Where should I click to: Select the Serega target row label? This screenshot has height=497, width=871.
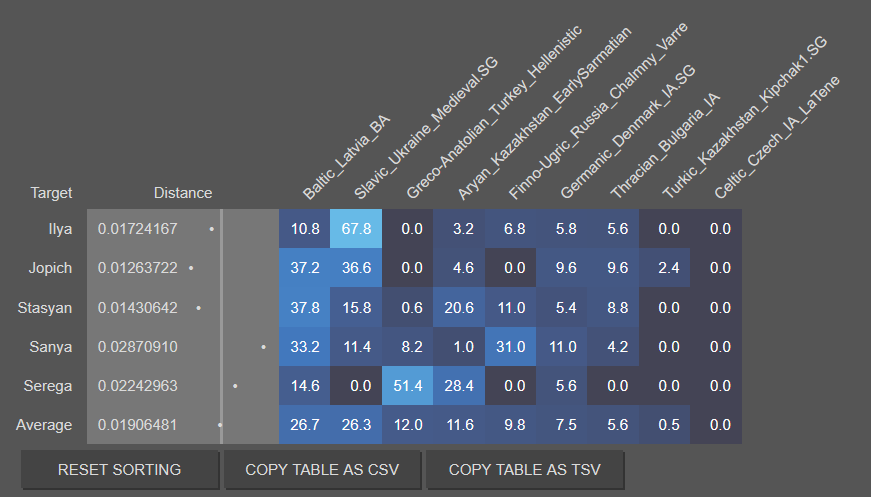tap(48, 386)
